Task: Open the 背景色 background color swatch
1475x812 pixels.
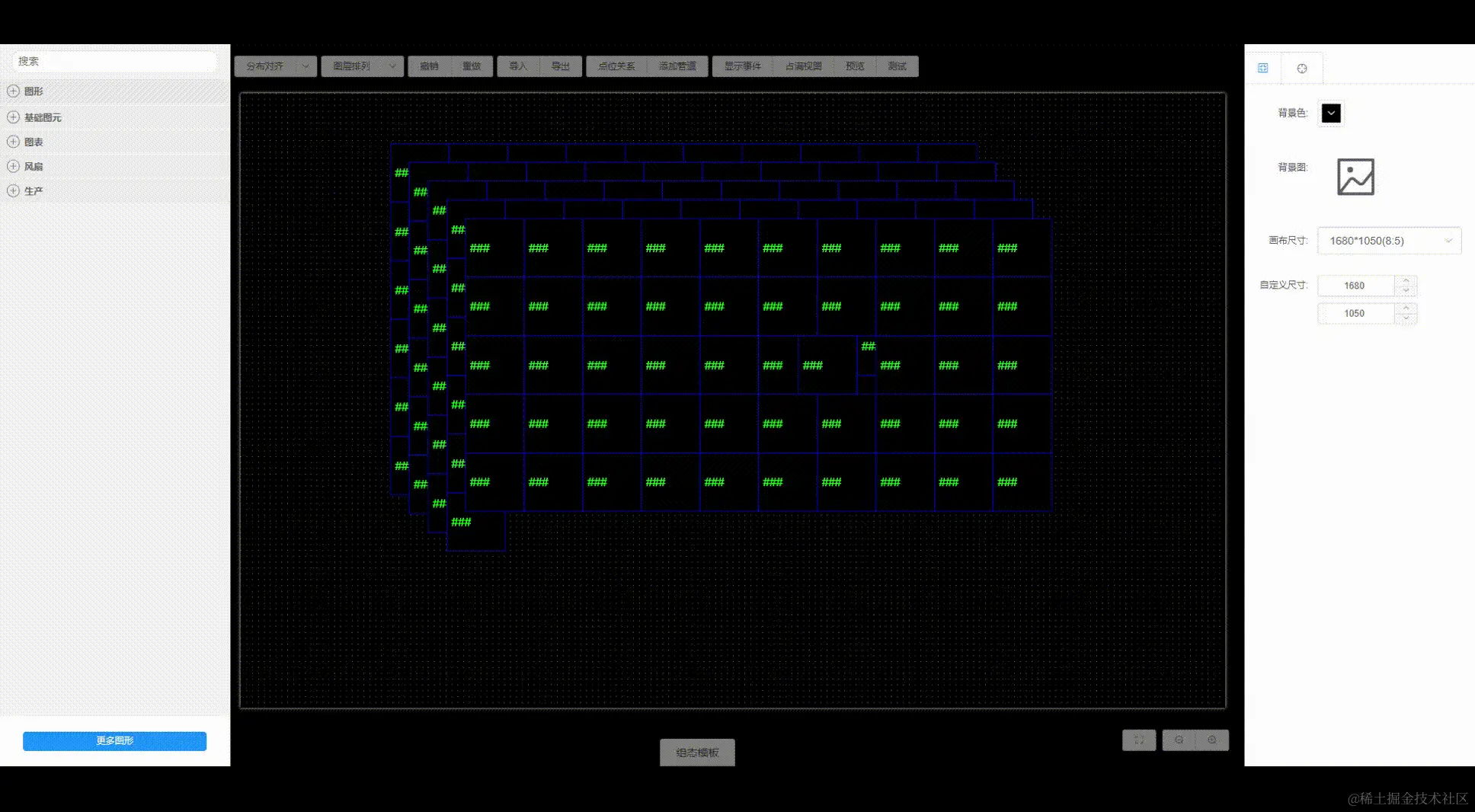Action: (1330, 113)
